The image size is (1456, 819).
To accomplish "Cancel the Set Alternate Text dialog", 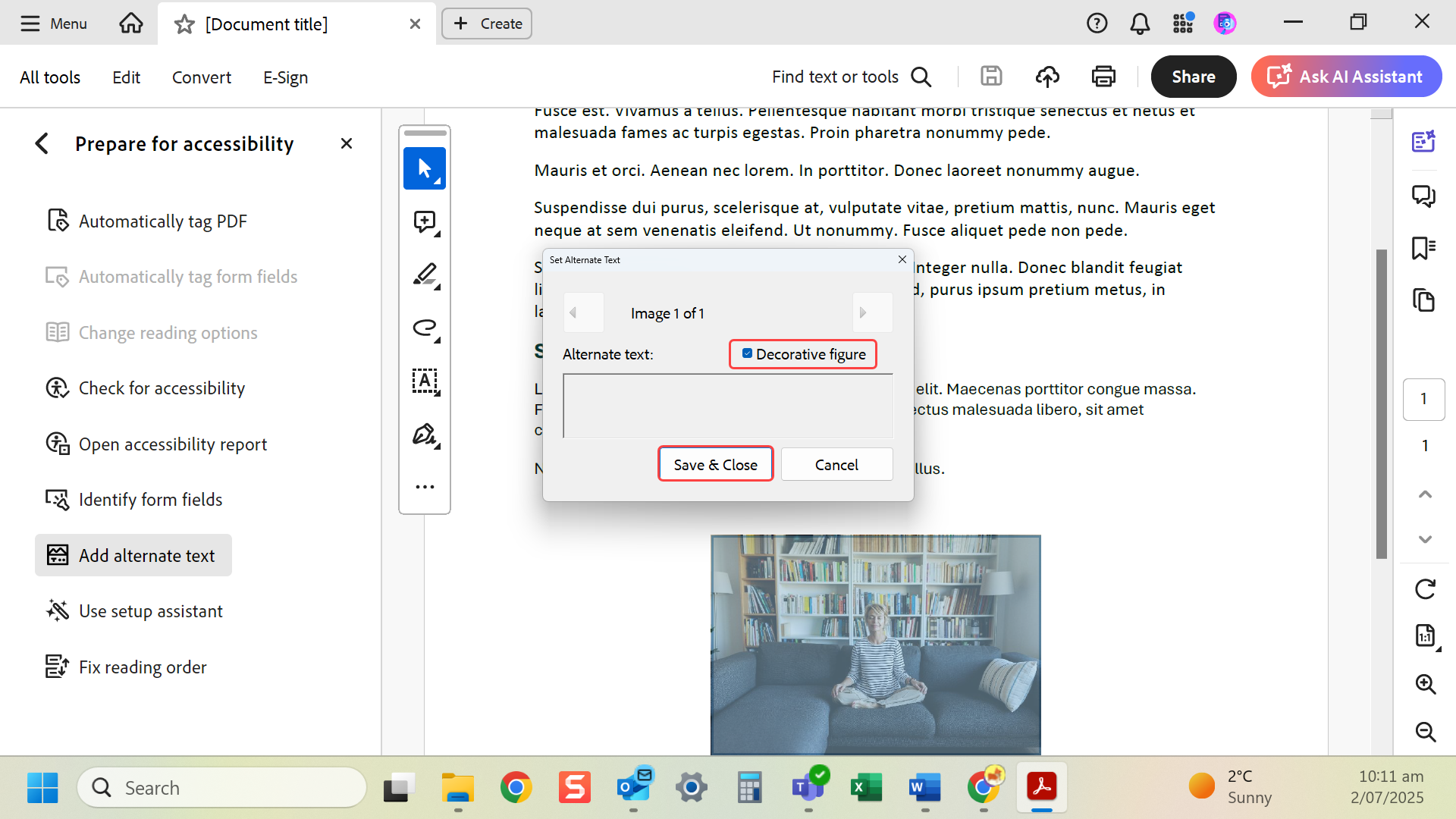I will click(836, 464).
